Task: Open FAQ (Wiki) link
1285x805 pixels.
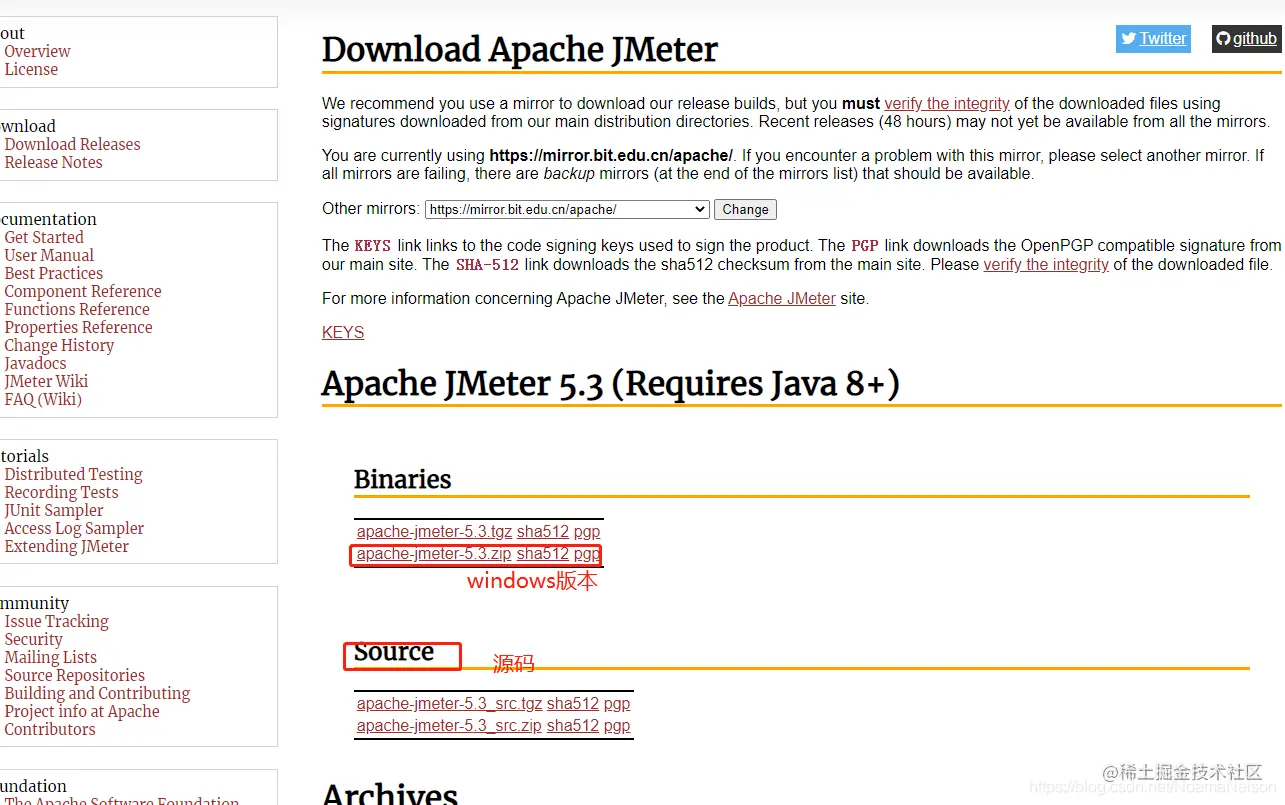Action: [43, 399]
